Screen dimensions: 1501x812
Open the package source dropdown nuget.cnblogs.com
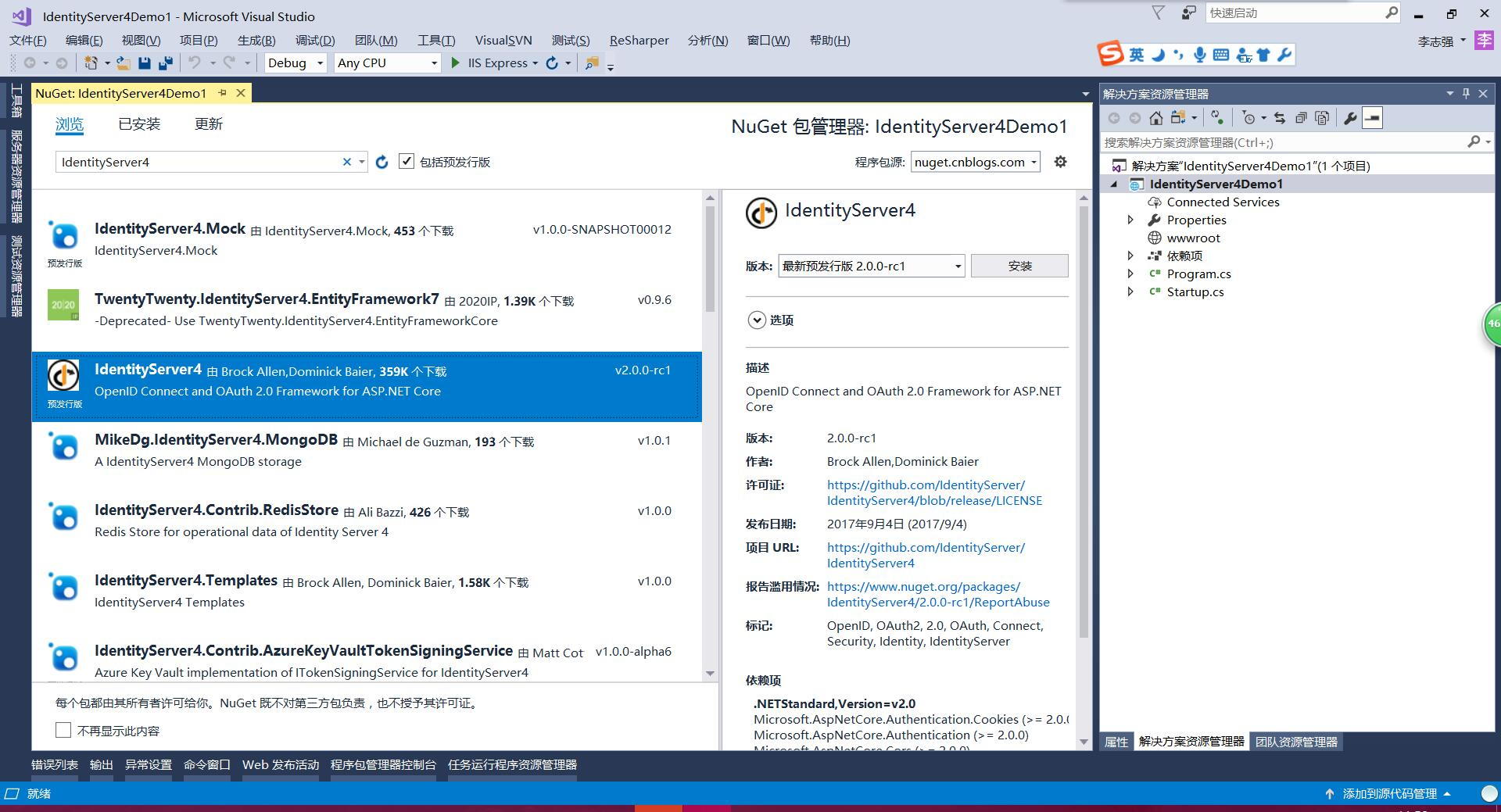976,162
